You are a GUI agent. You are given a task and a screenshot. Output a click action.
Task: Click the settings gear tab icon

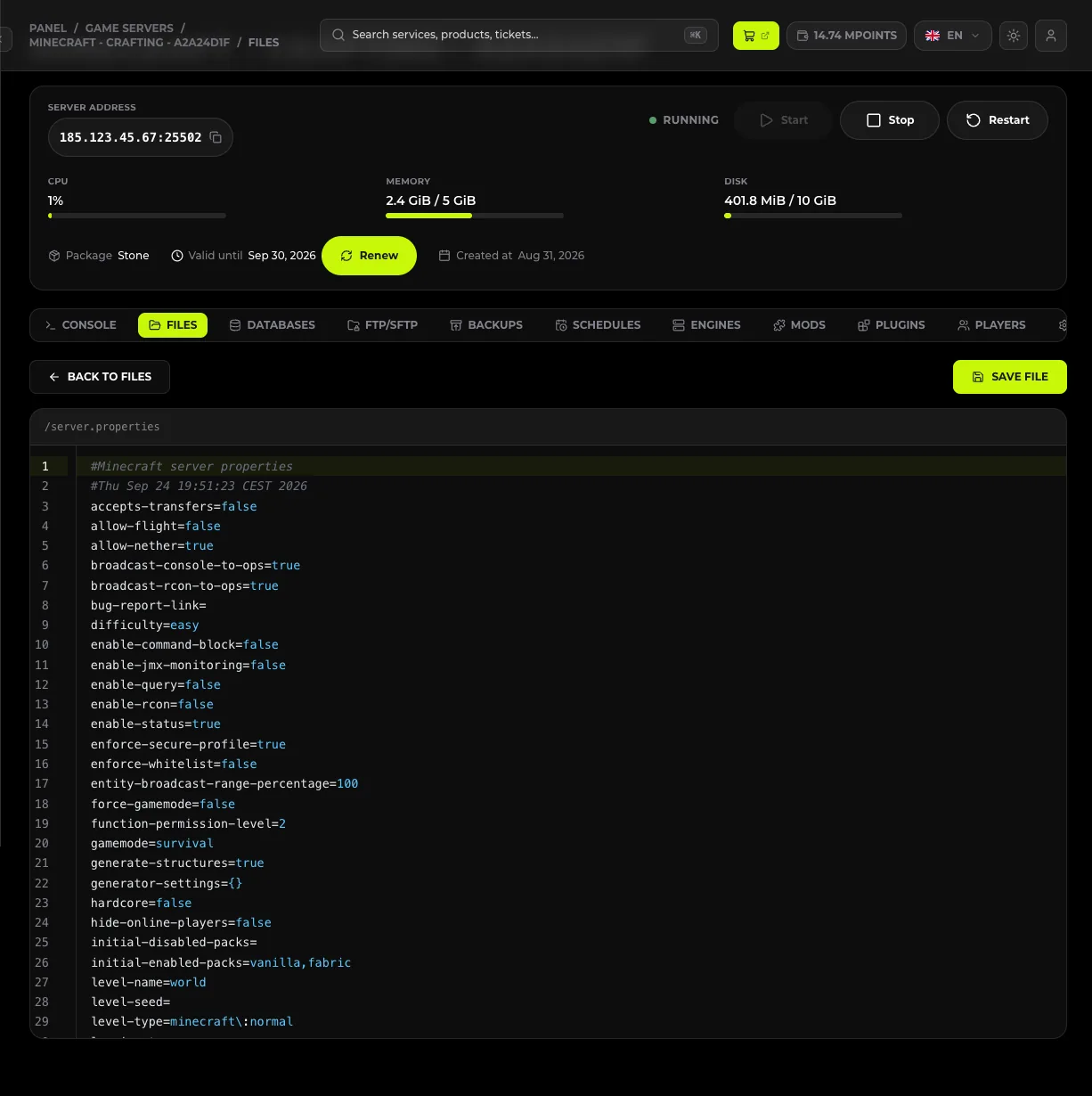(x=1062, y=325)
